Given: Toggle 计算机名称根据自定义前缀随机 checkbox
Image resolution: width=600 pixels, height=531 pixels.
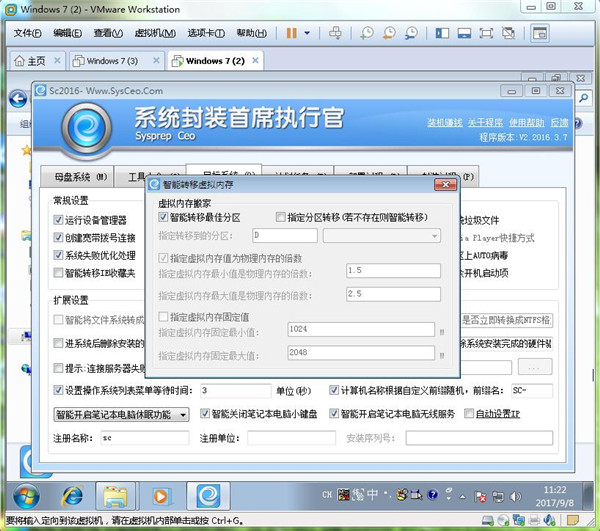Looking at the screenshot, I should pyautogui.click(x=334, y=390).
